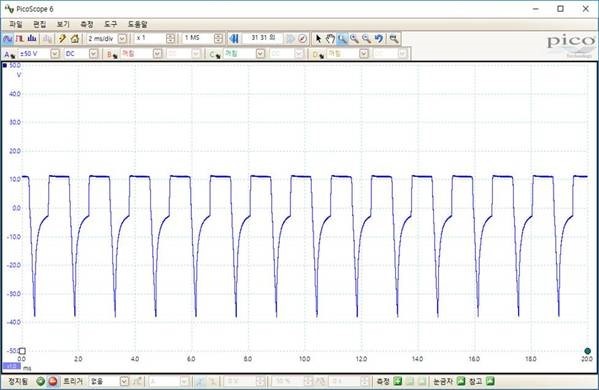599x390 pixels.
Task: Open the 파일 menu
Action: [16, 24]
